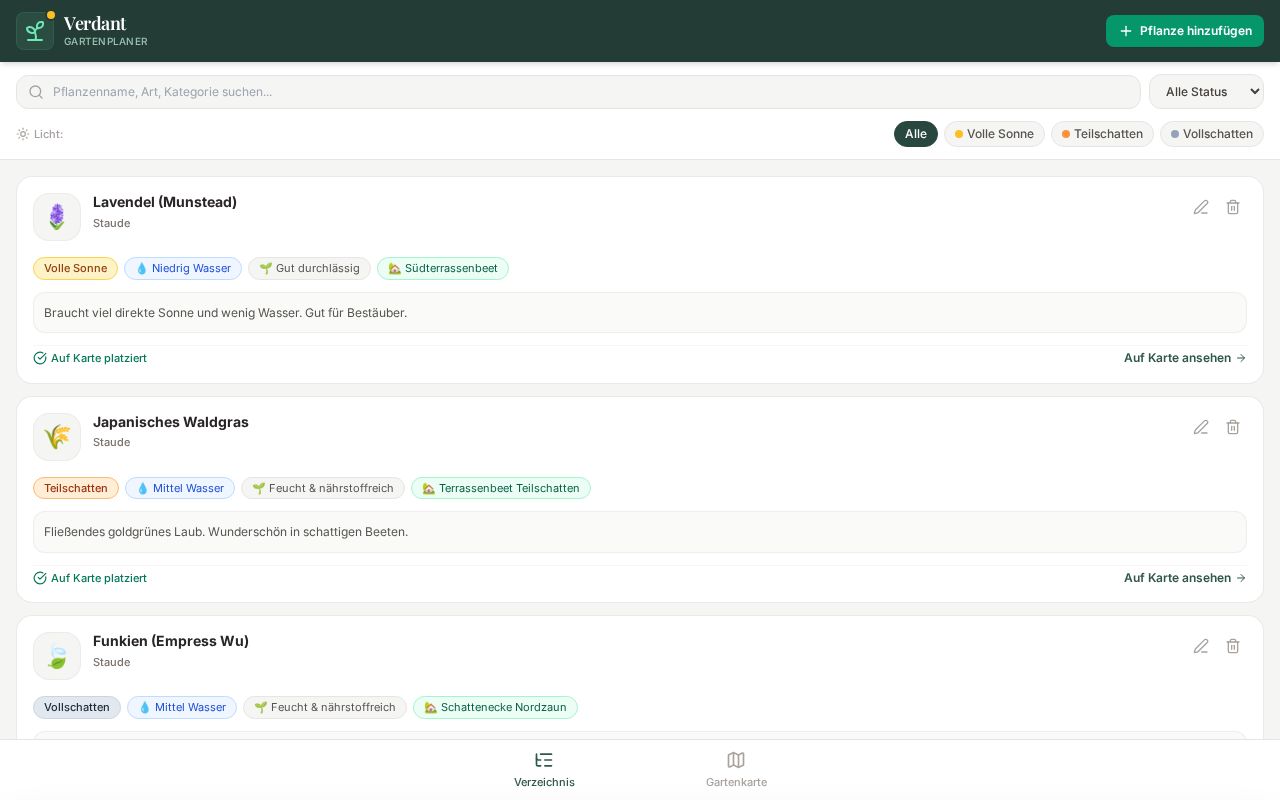
Task: Switch to the Verzeichnis tab
Action: (x=544, y=770)
